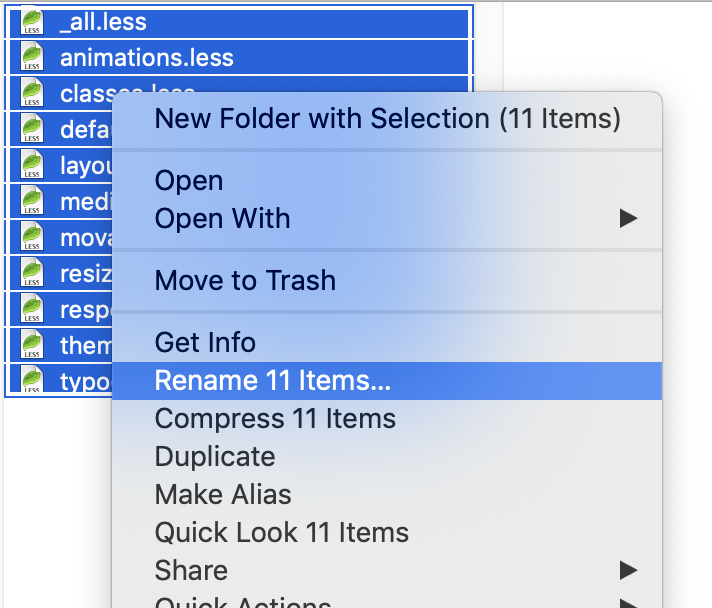Click the LESS icon beside them… file

point(32,344)
